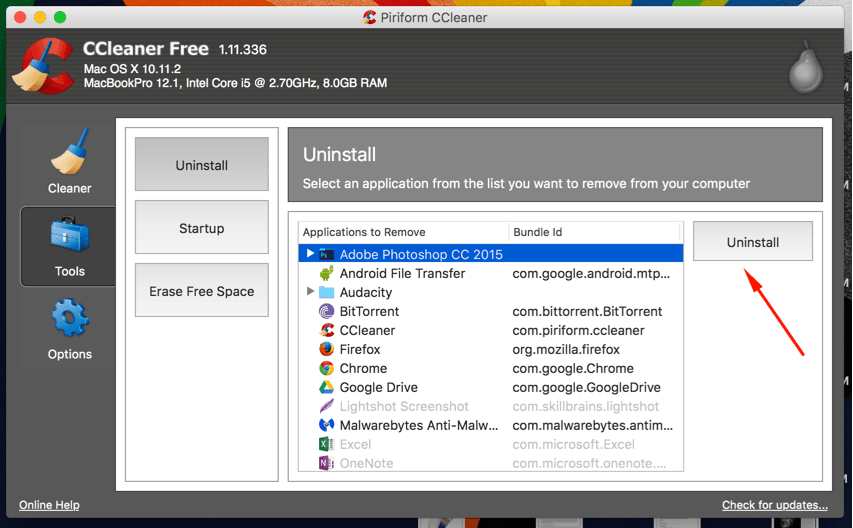
Task: Switch to the Startup tool tab
Action: pyautogui.click(x=202, y=227)
